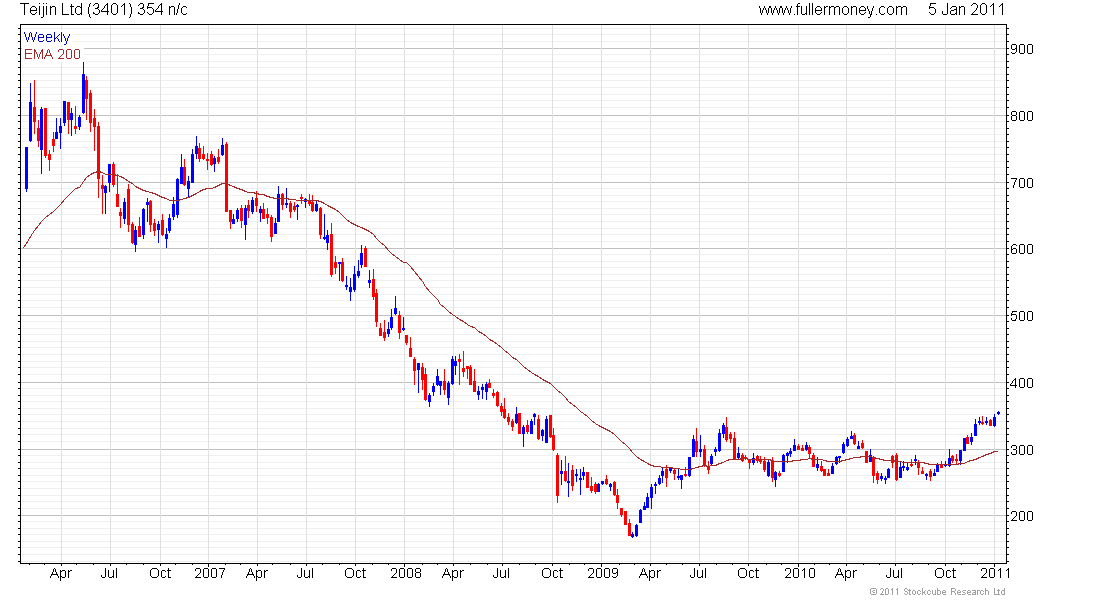Select the 'EMA 200' legend label

tap(52, 54)
